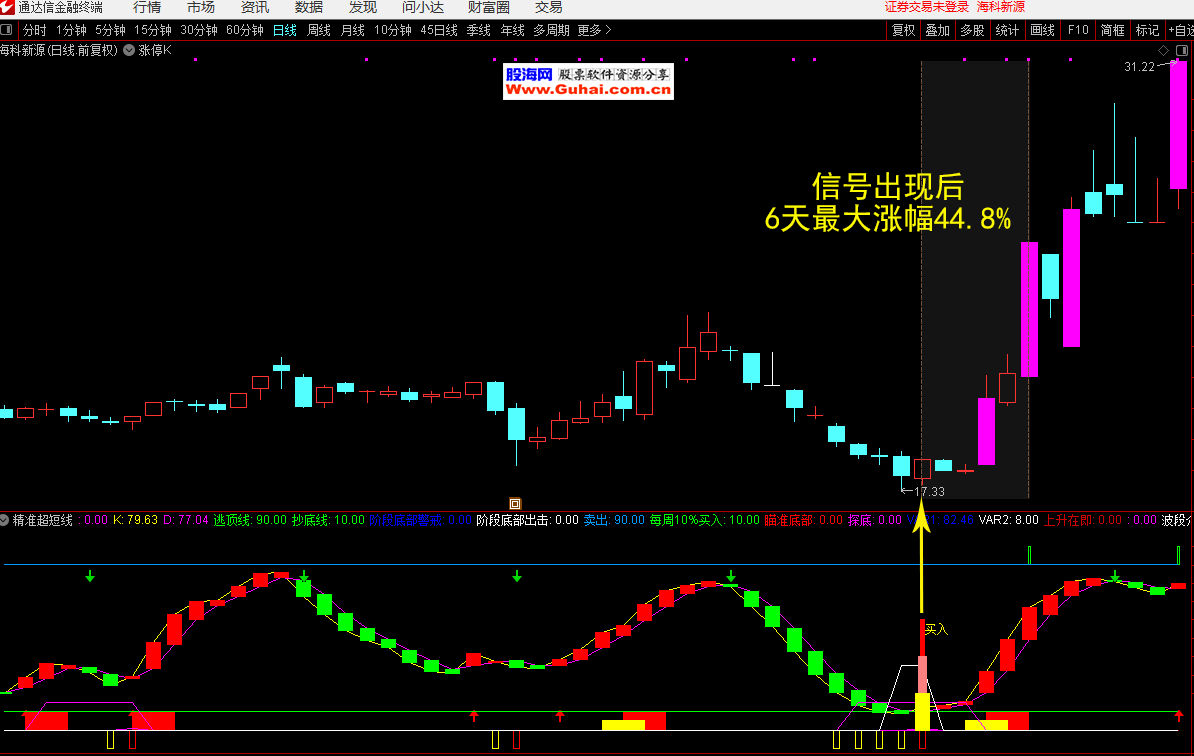Image resolution: width=1194 pixels, height=756 pixels.
Task: Click the large magenta candlestick at 31.22
Action: 1178,125
